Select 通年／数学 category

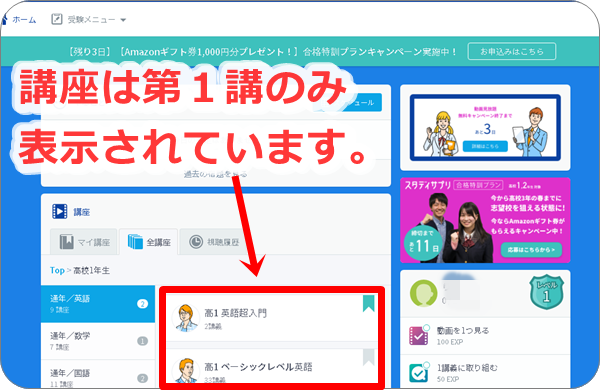(98, 341)
